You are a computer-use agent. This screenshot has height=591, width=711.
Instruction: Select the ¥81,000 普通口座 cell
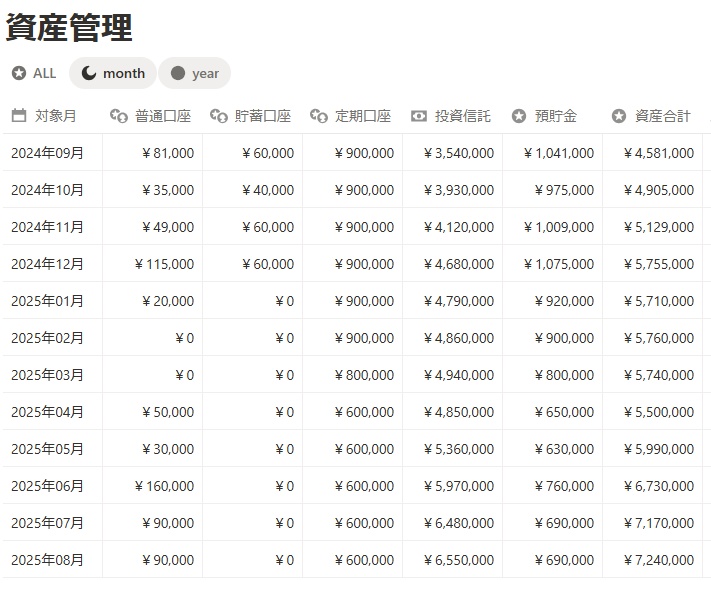152,153
